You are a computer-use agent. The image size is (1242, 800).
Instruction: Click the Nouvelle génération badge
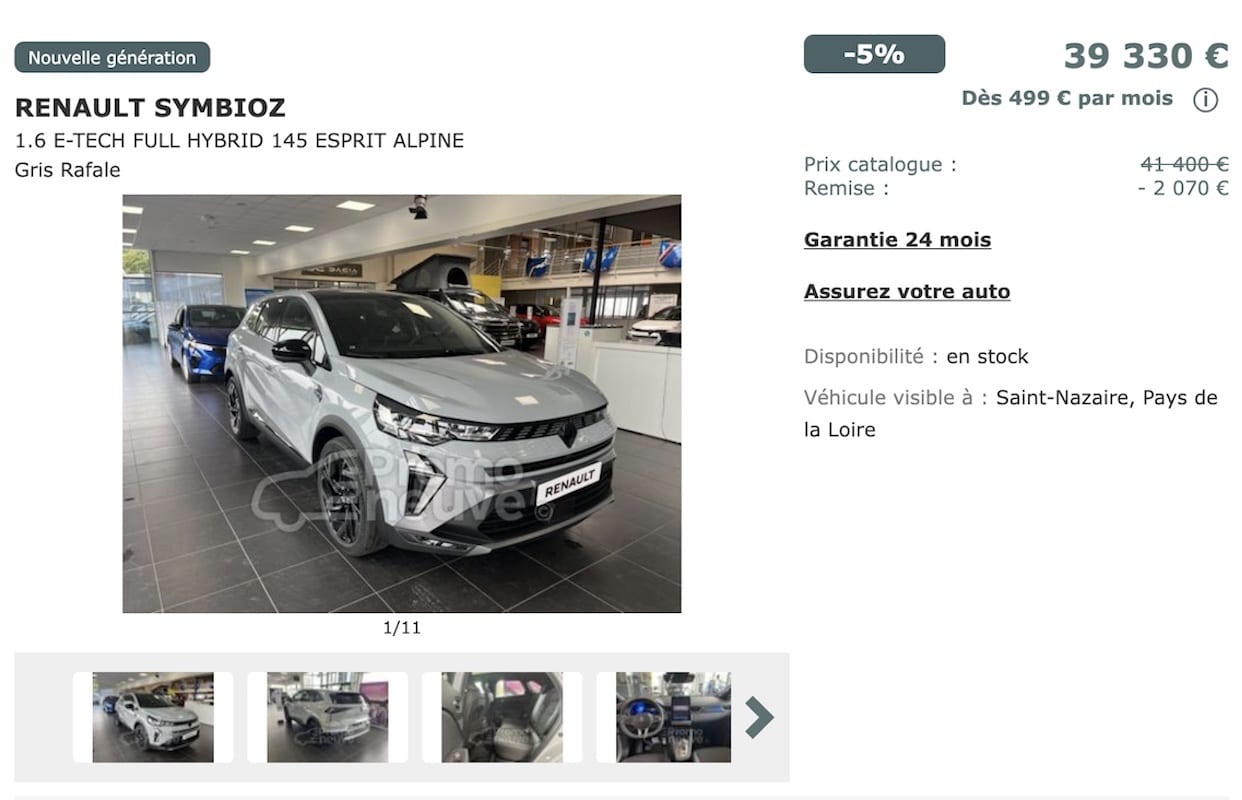[112, 57]
